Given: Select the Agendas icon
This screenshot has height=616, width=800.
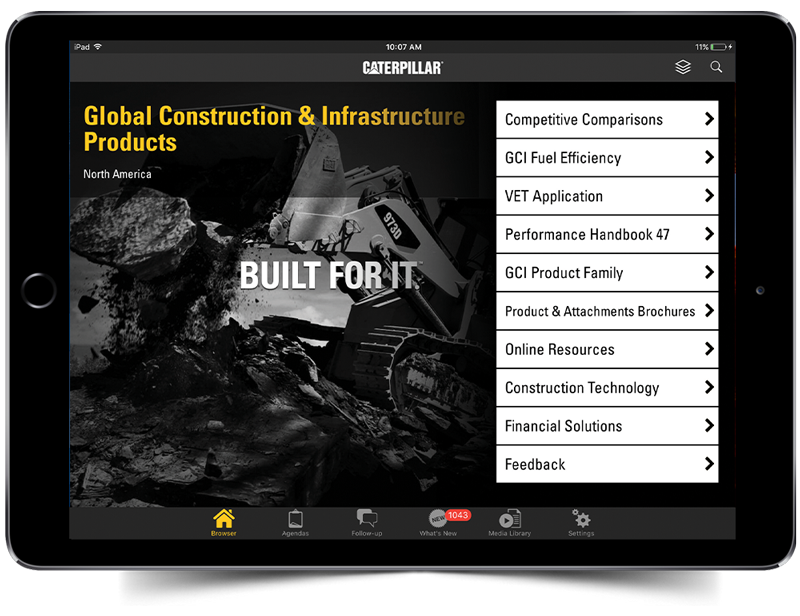Looking at the screenshot, I should [x=295, y=520].
